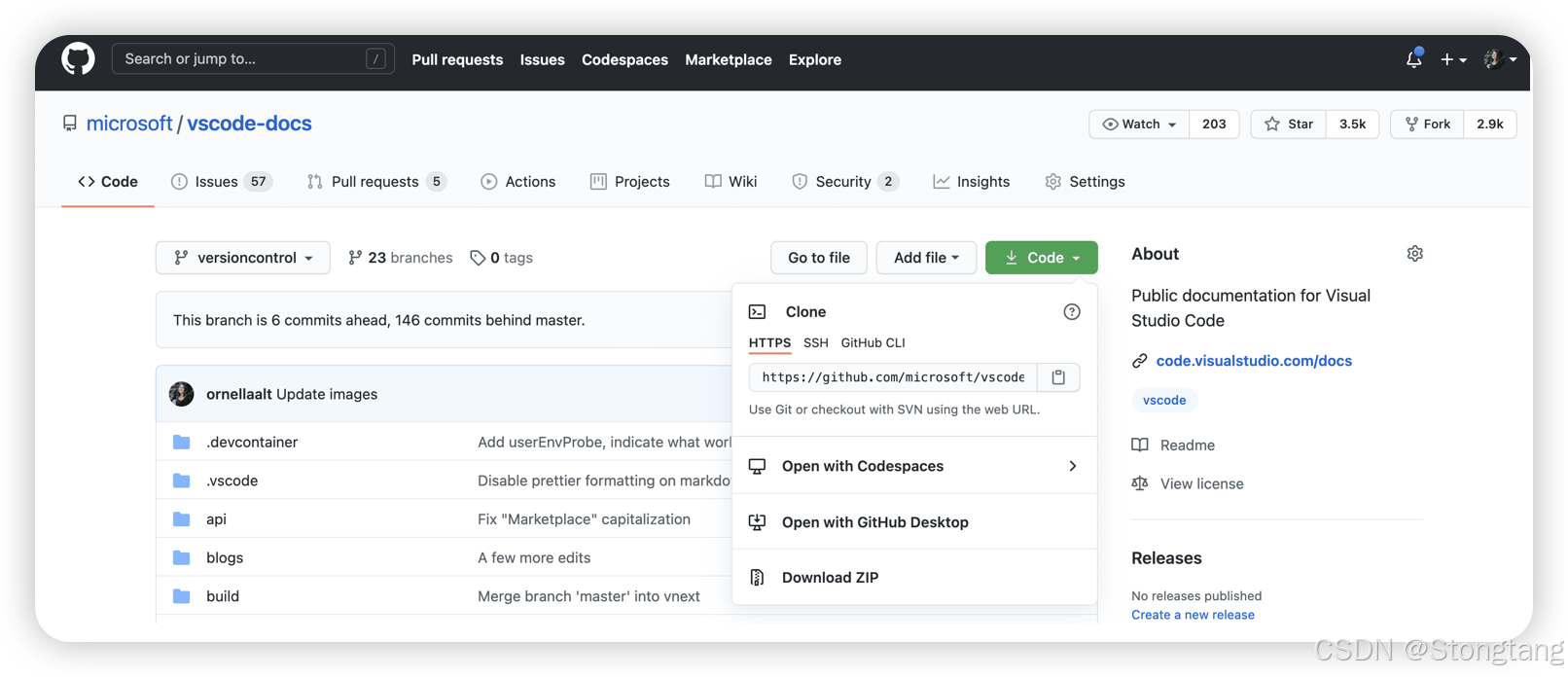The height and width of the screenshot is (677, 1568).
Task: Open Marketplace in top navigation
Action: tap(729, 59)
